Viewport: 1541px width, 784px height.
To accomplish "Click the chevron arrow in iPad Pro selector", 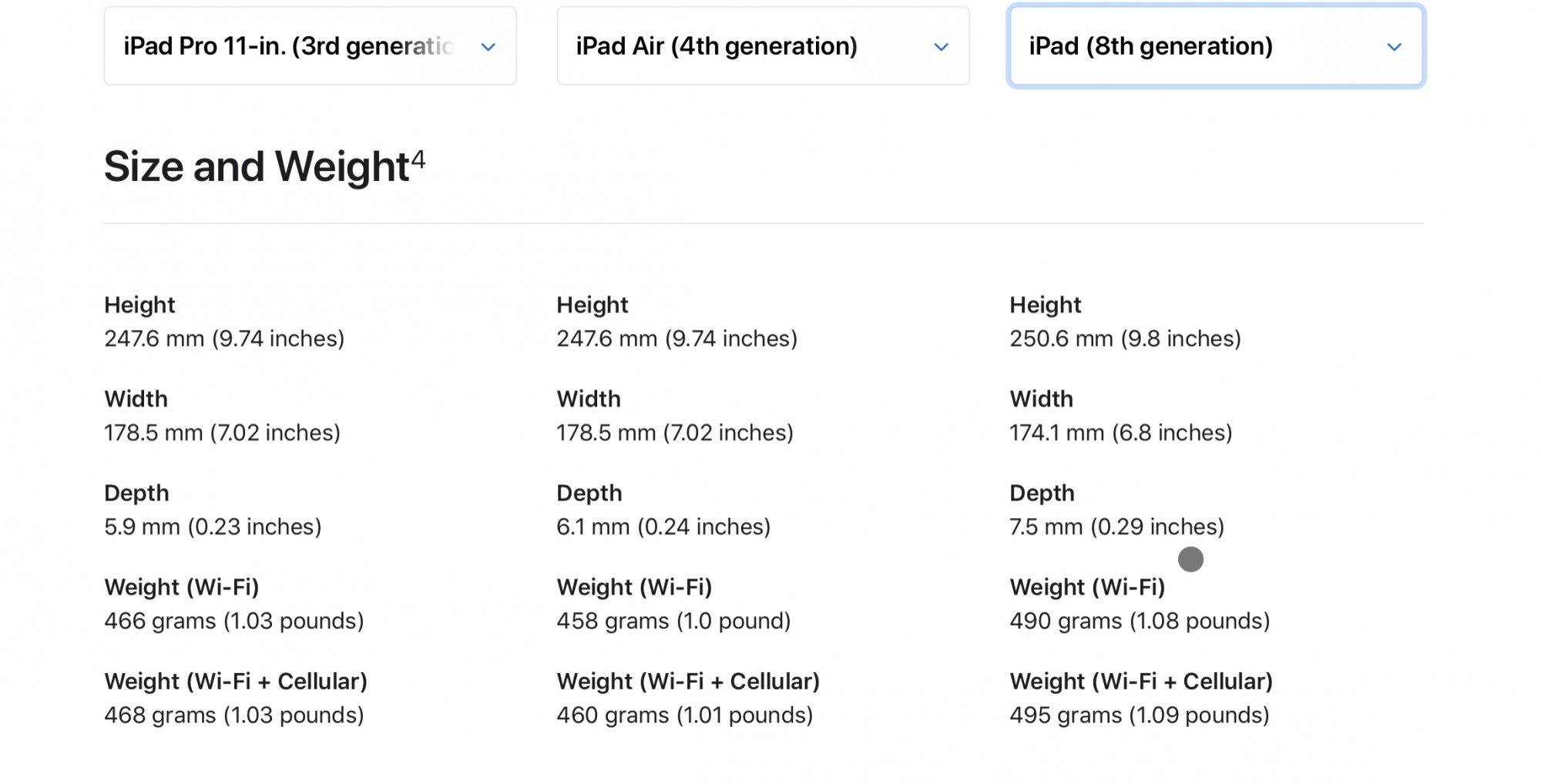I will click(488, 47).
